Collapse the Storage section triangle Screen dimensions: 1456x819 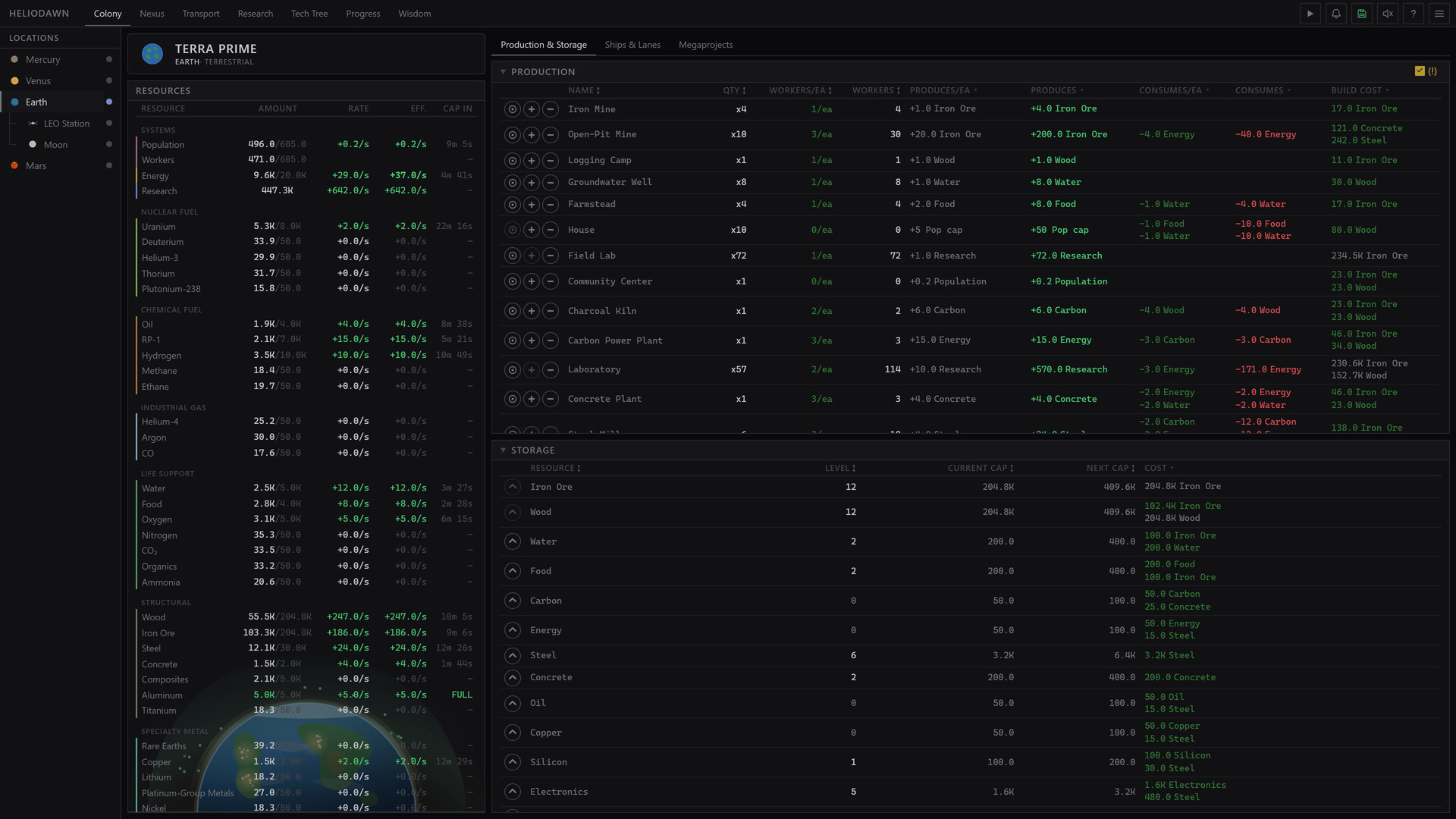503,450
